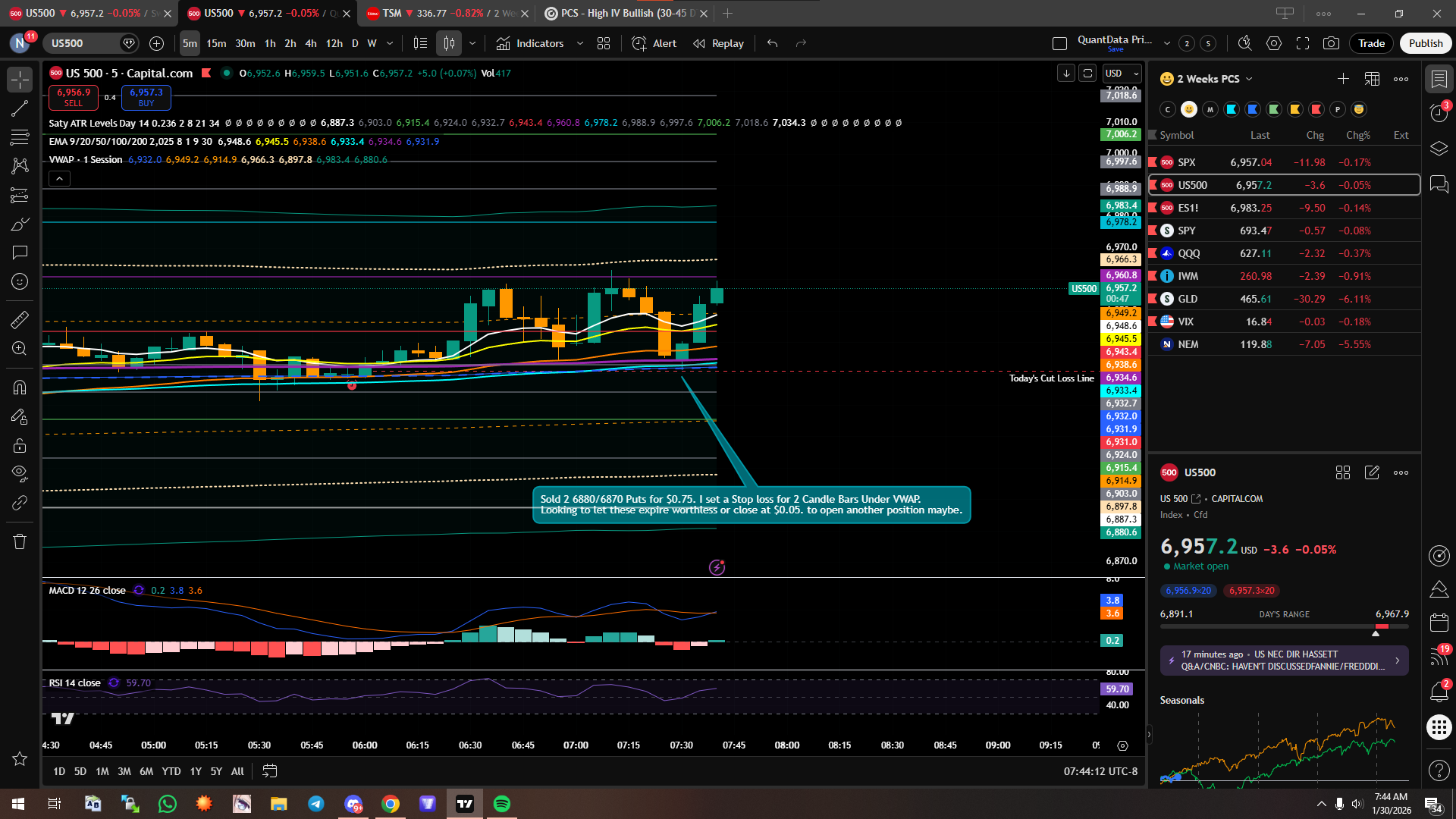1456x819 pixels.
Task: Toggle hide all drawings eye icon
Action: pos(20,474)
